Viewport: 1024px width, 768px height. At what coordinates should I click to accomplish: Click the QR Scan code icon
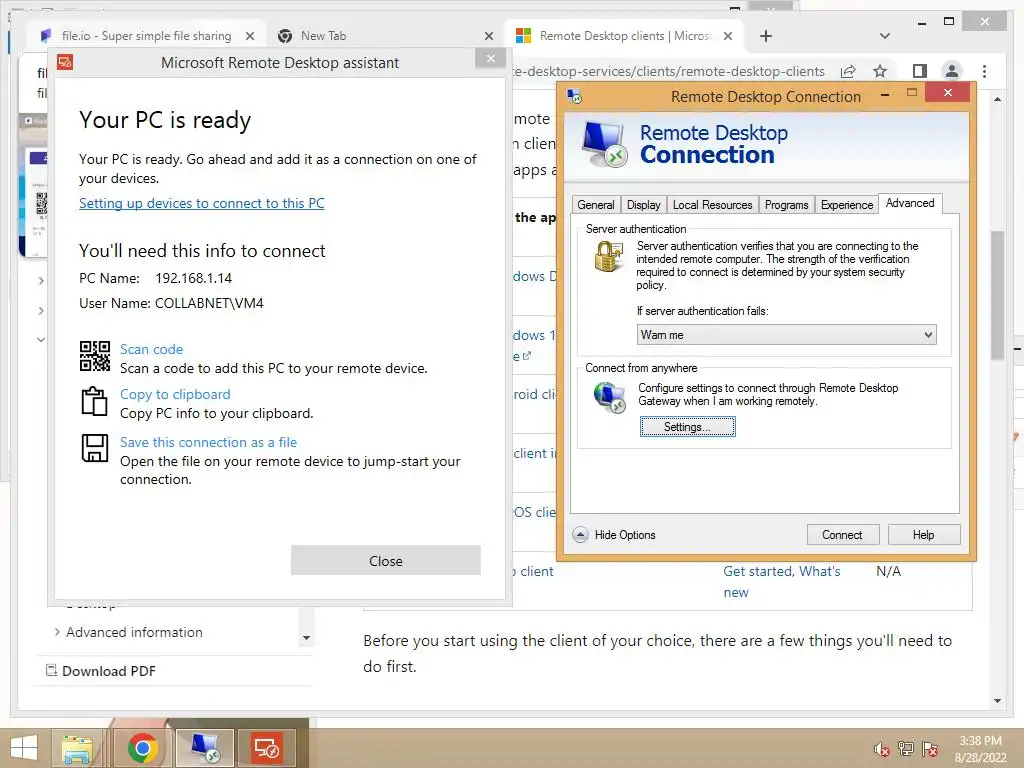95,356
